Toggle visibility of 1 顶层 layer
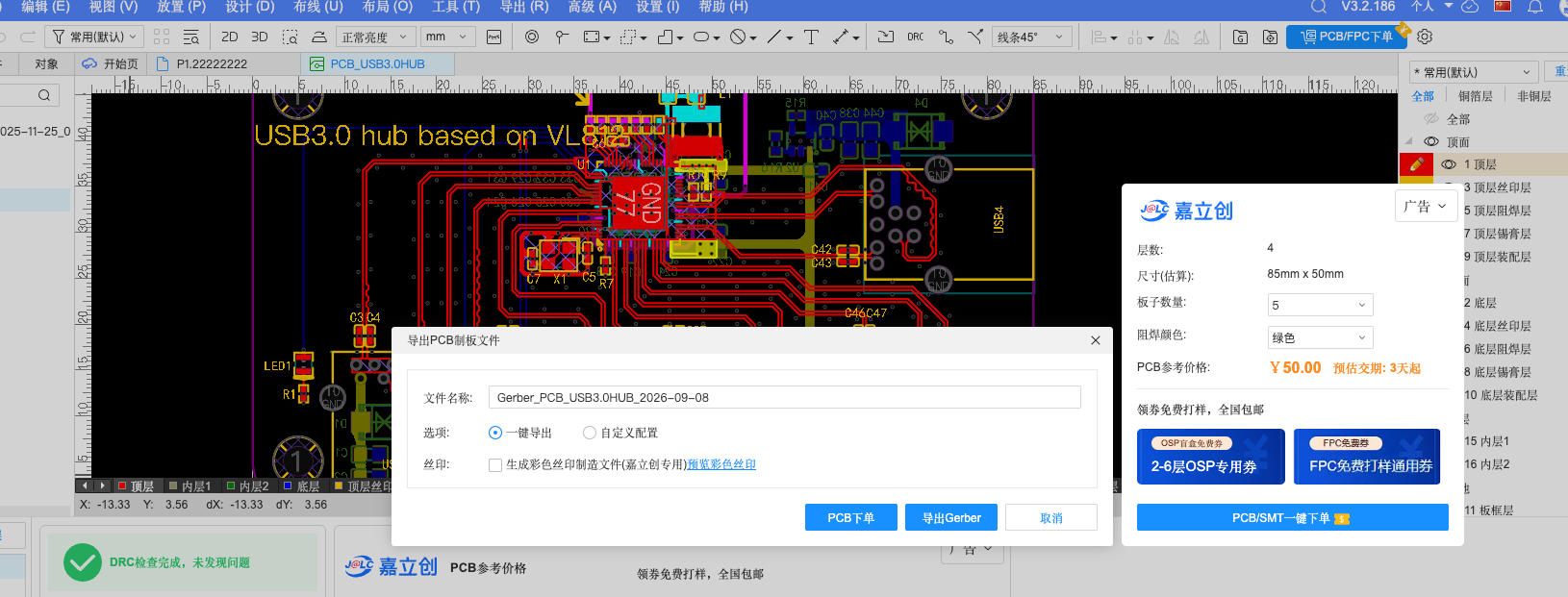The image size is (1568, 597). tap(1449, 164)
